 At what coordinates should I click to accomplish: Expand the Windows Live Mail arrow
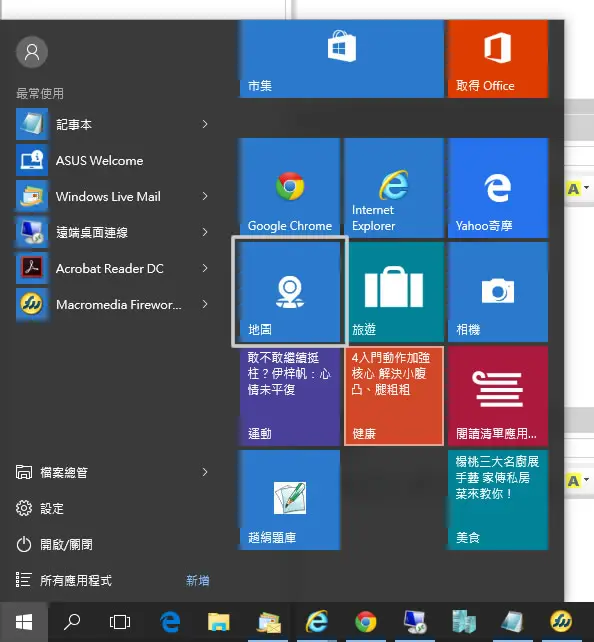[x=205, y=197]
